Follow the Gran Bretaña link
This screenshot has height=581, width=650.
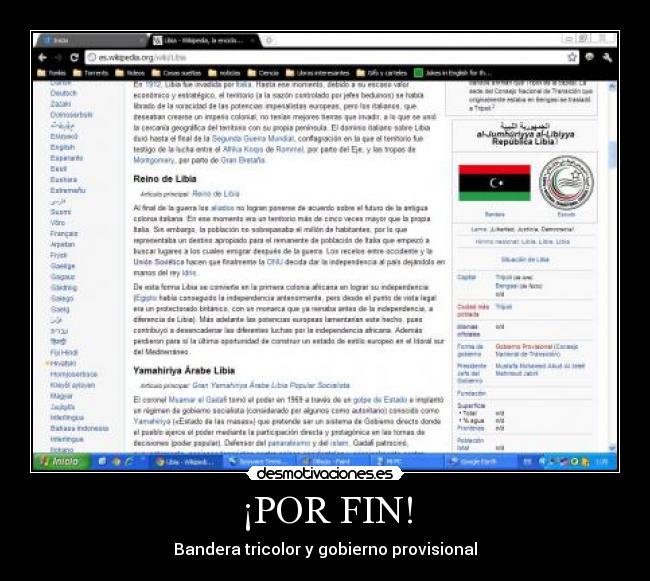pyautogui.click(x=243, y=160)
